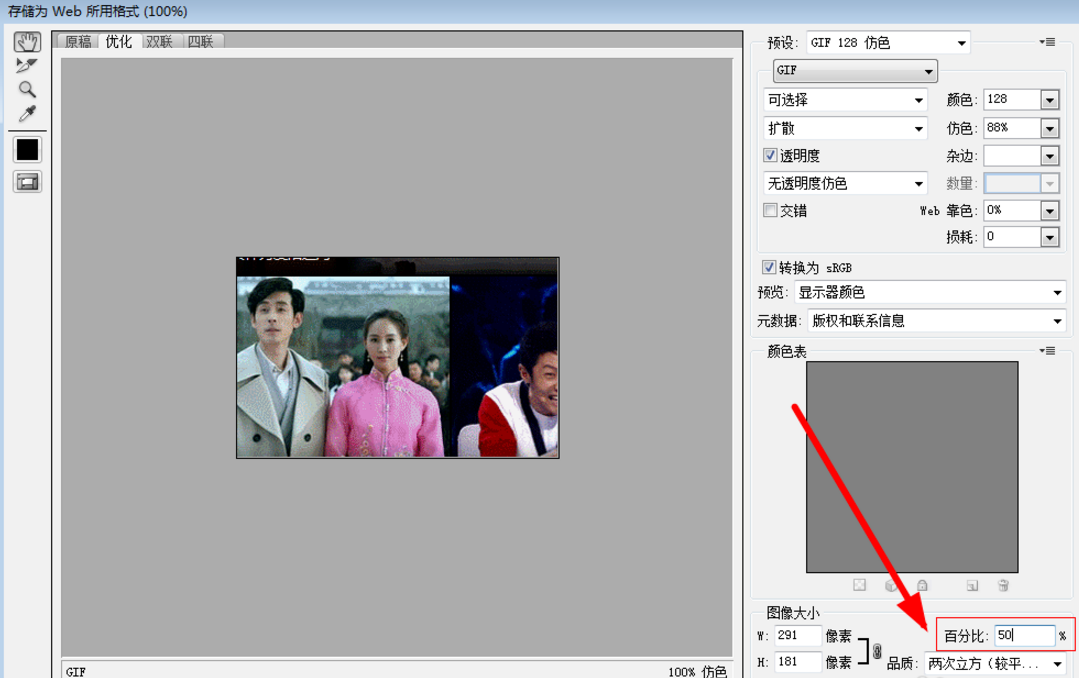Viewport: 1079px width, 678px height.
Task: Open the GIF file format dropdown
Action: pos(855,70)
